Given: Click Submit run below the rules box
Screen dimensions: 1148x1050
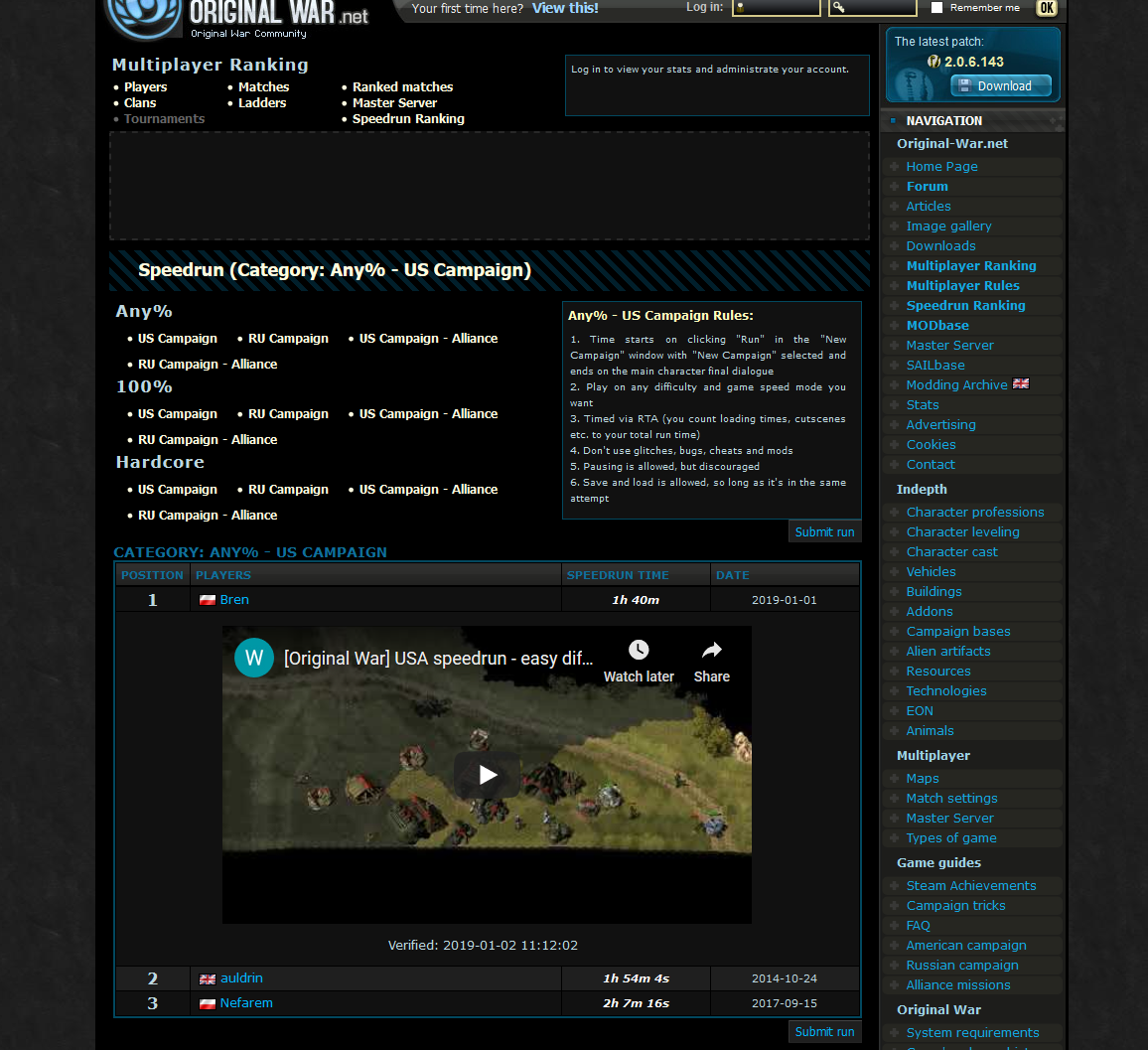Looking at the screenshot, I should 824,531.
